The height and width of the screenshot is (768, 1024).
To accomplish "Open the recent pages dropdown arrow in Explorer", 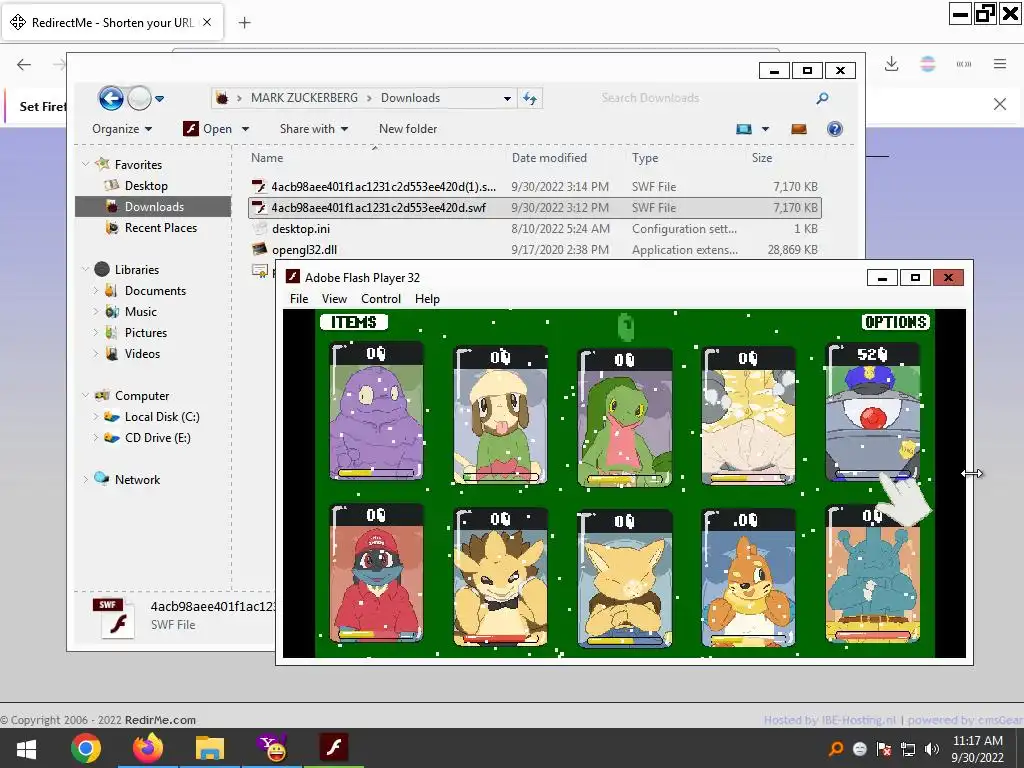I will point(159,99).
